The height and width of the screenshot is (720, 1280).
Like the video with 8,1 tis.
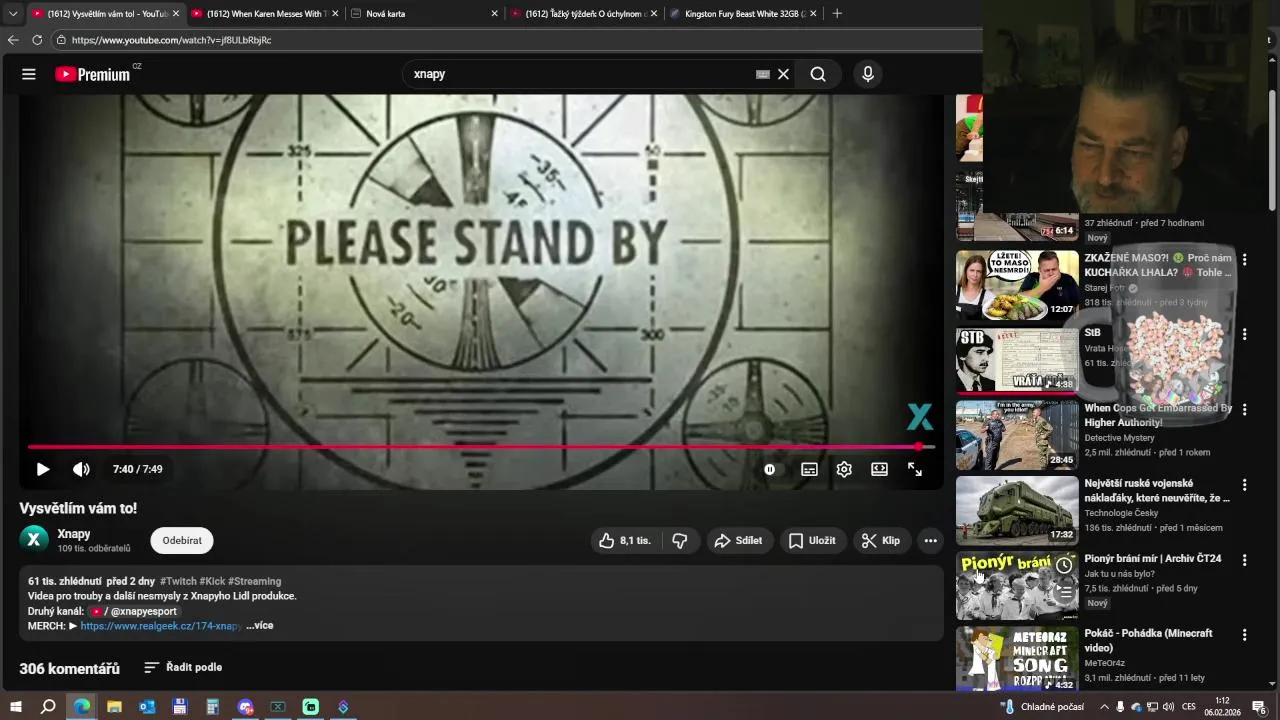click(625, 540)
